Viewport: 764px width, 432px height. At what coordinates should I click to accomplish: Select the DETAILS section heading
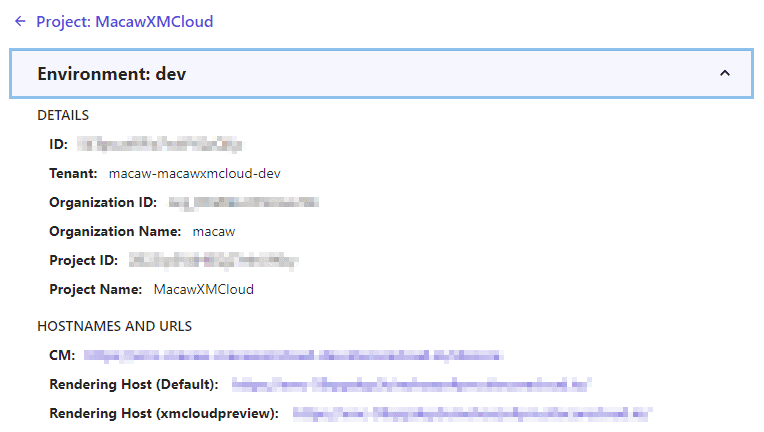pyautogui.click(x=63, y=115)
